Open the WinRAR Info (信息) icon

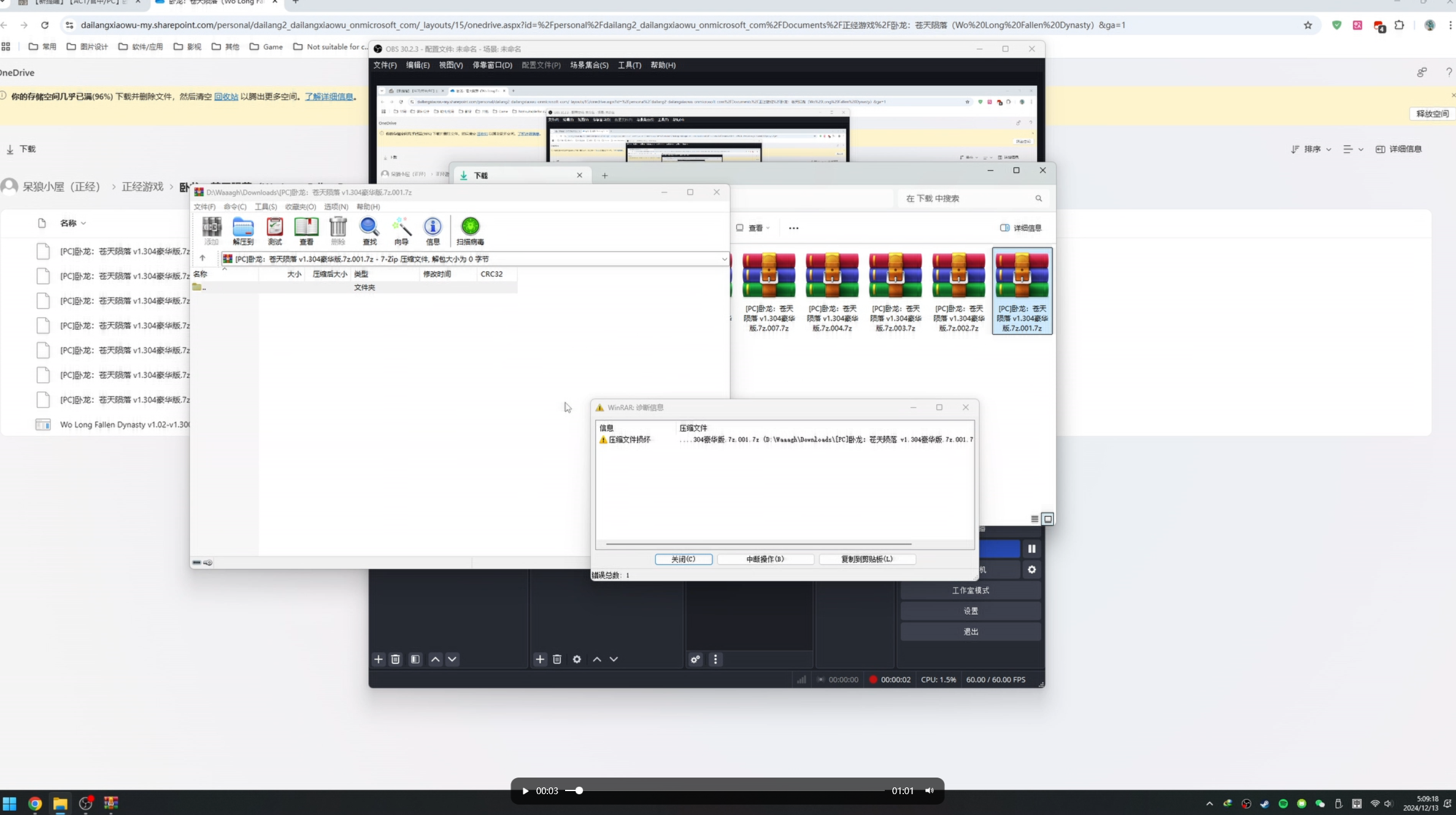pyautogui.click(x=433, y=231)
